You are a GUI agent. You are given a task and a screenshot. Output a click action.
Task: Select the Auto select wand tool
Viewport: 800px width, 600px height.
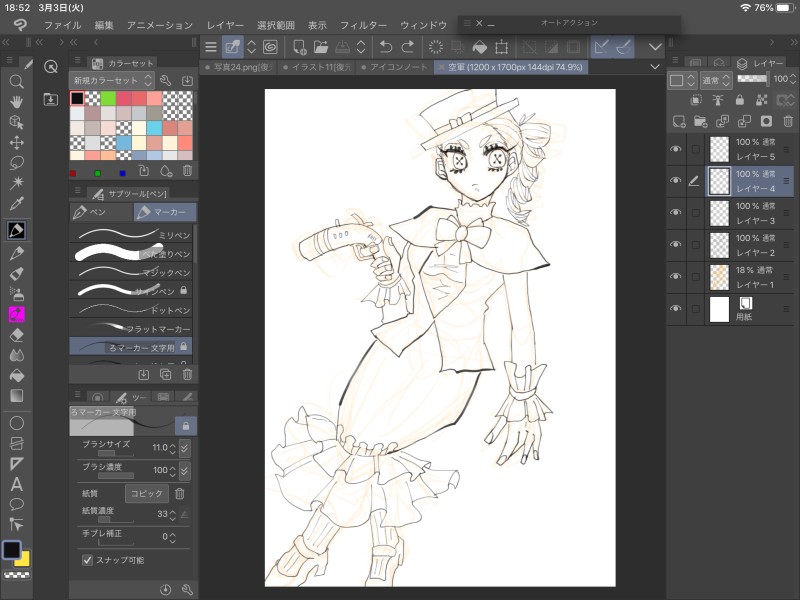16,182
